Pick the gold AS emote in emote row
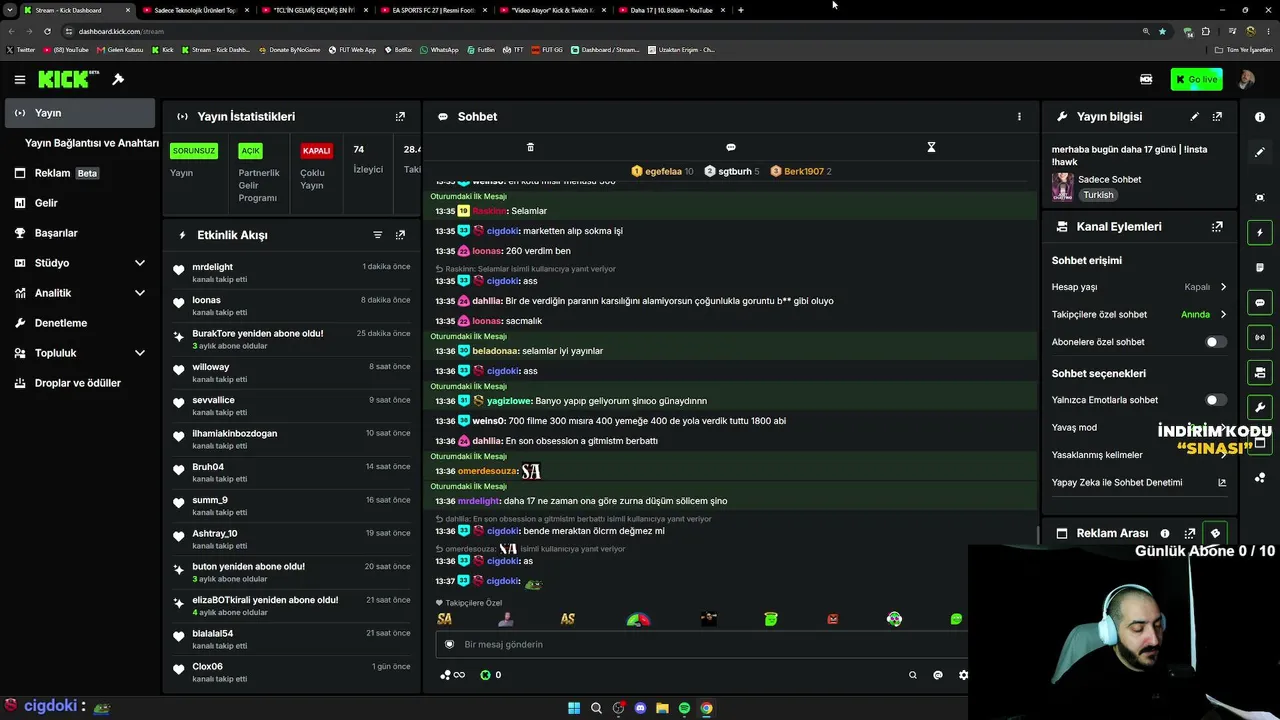The width and height of the screenshot is (1280, 720). click(x=568, y=619)
